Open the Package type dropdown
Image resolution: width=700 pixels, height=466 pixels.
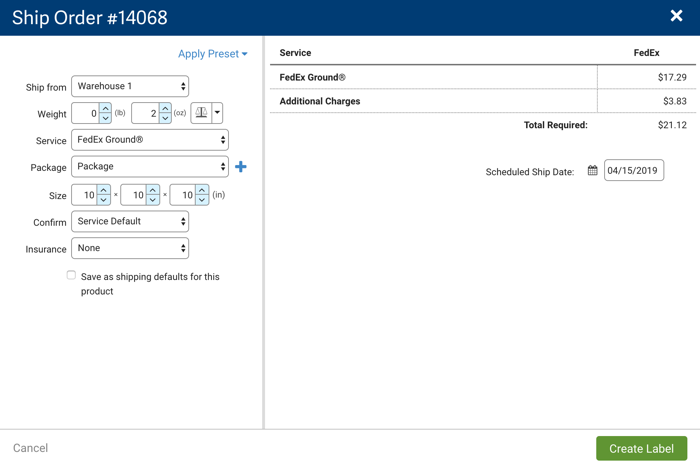point(150,166)
